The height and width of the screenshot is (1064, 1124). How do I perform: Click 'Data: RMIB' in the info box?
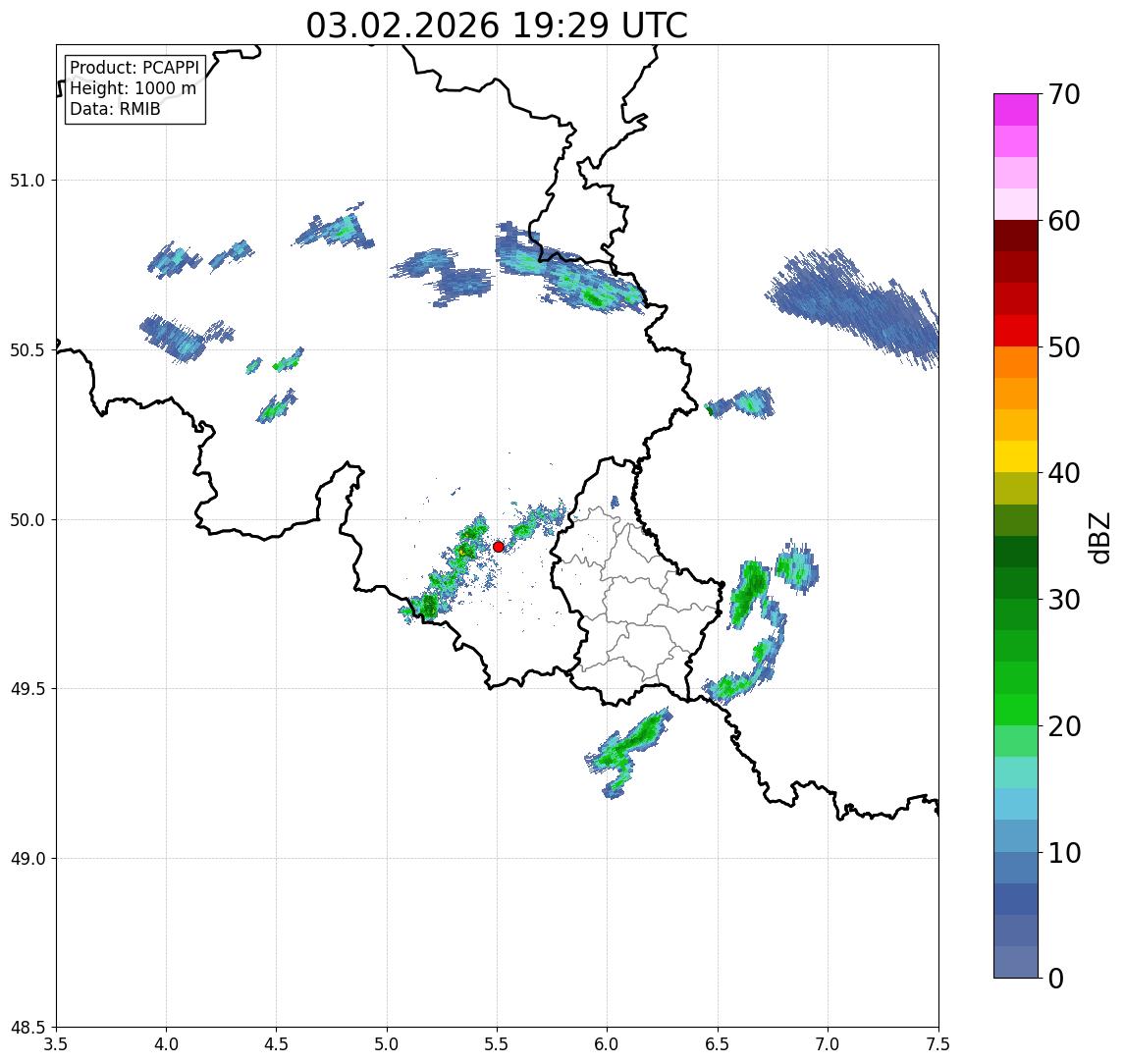[x=115, y=109]
